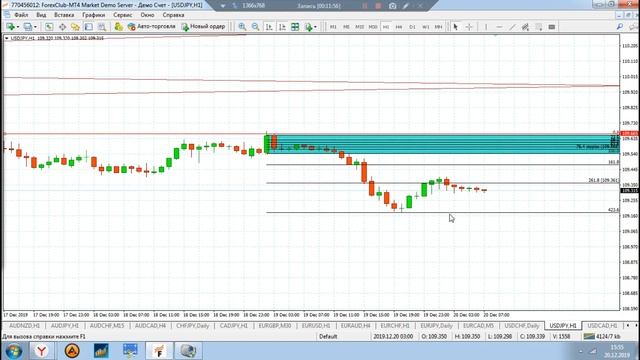Toggle the Data Window crosshair-circle icon

pos(62,27)
